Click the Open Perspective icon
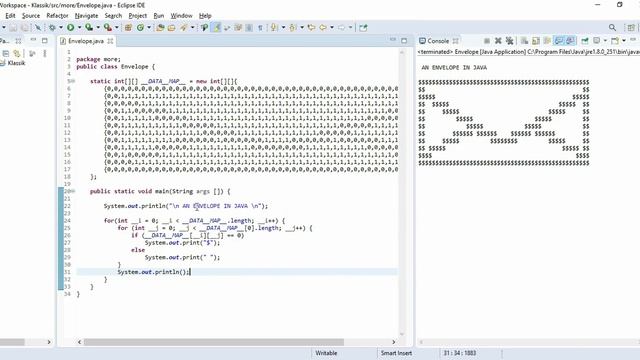 [x=631, y=27]
